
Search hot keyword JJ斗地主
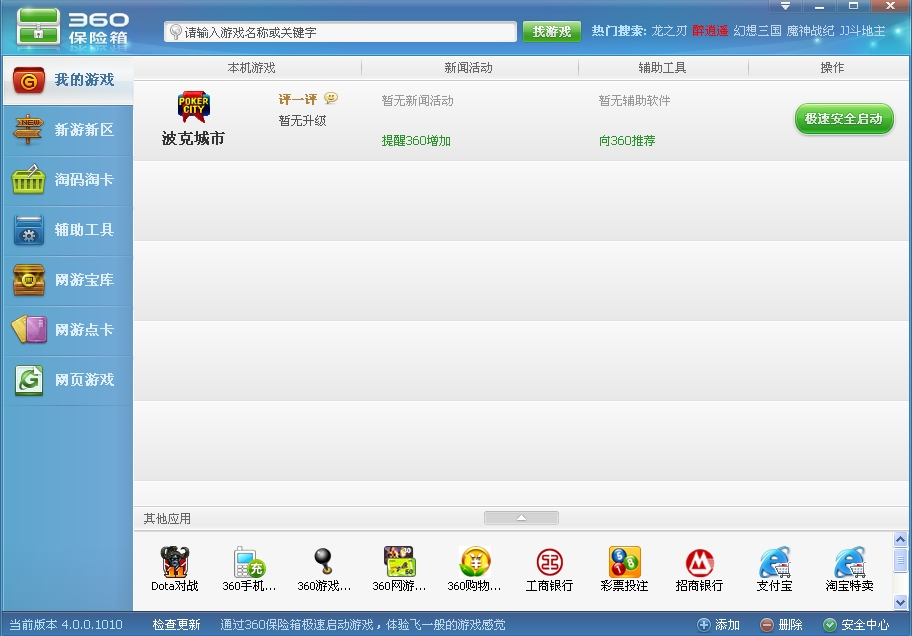[x=862, y=31]
